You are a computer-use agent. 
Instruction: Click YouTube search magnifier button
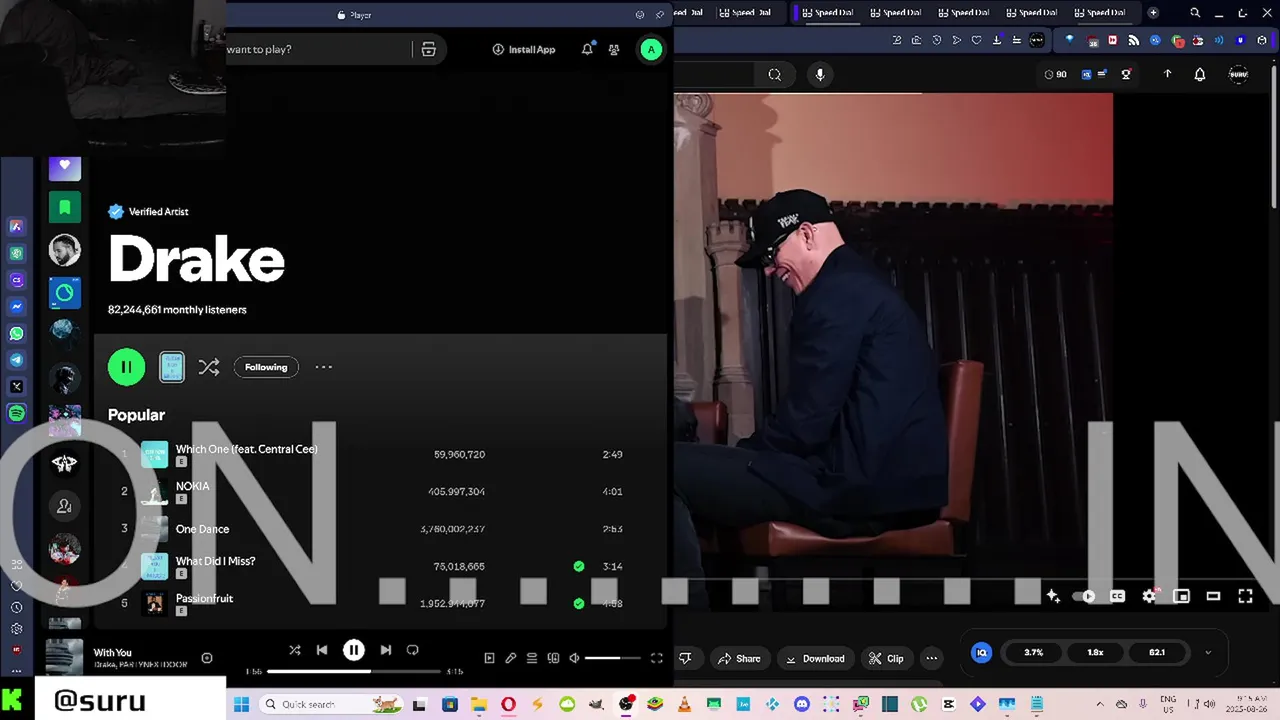775,74
